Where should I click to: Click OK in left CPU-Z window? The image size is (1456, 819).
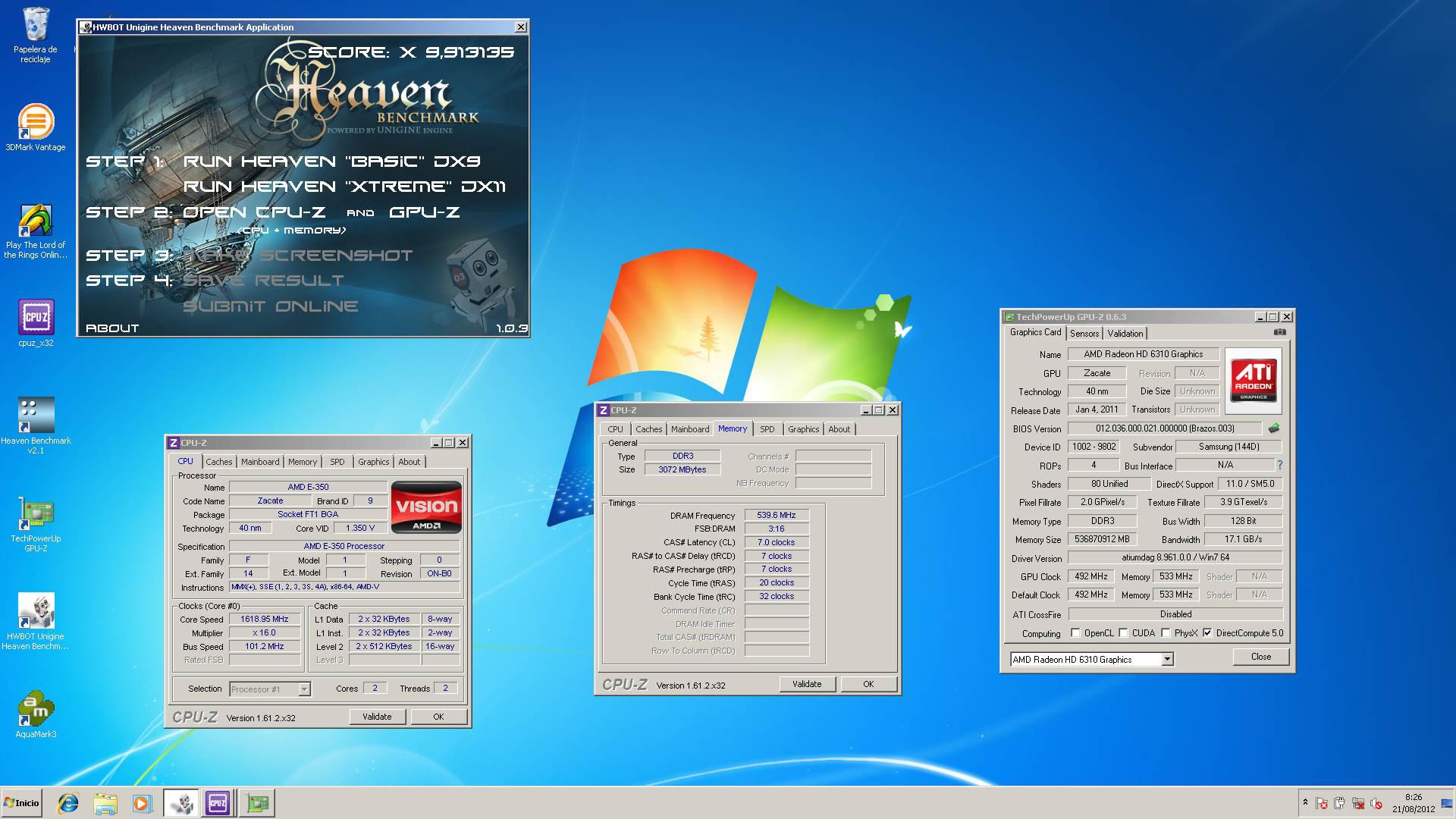(438, 717)
